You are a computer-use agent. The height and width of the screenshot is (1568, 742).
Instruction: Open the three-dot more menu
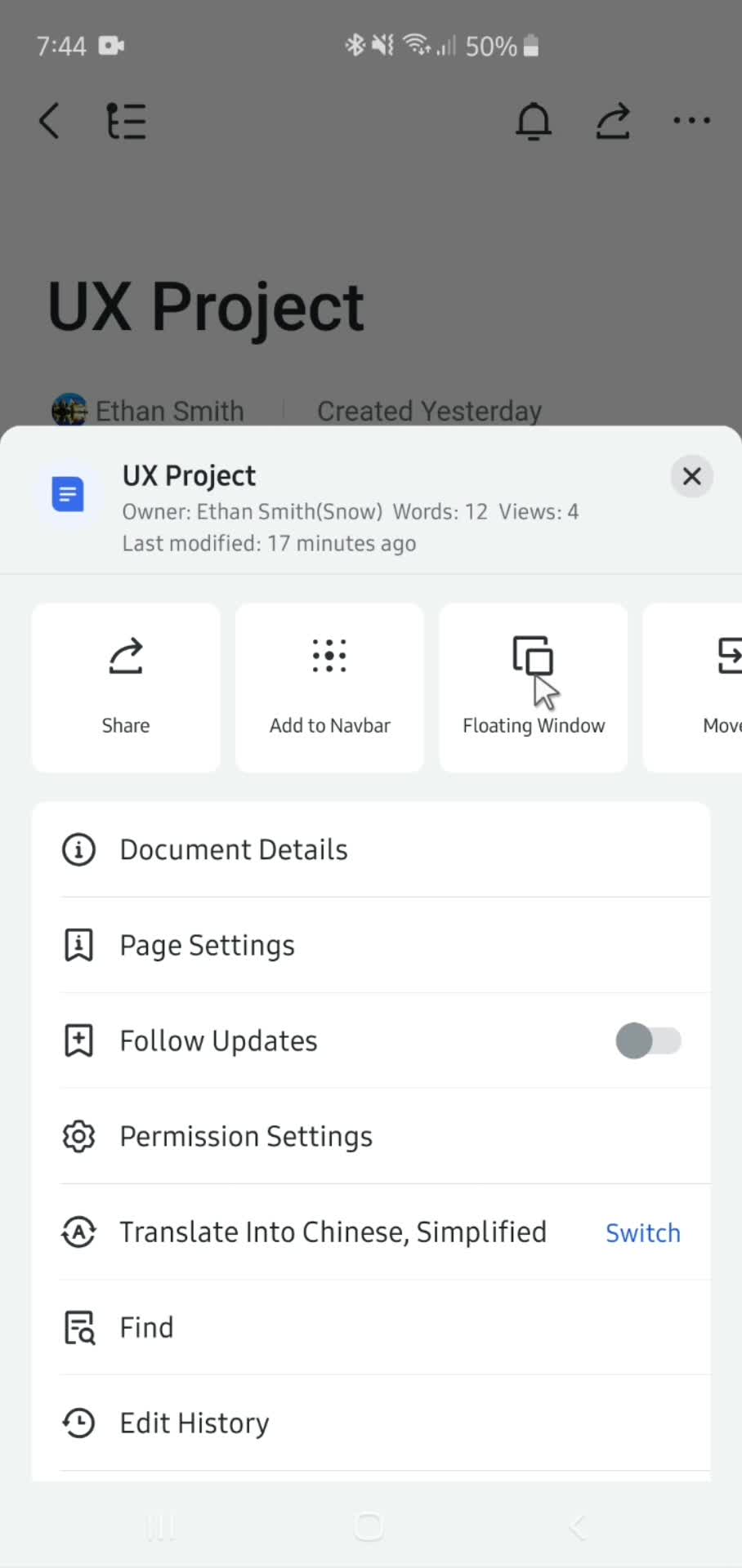click(692, 121)
